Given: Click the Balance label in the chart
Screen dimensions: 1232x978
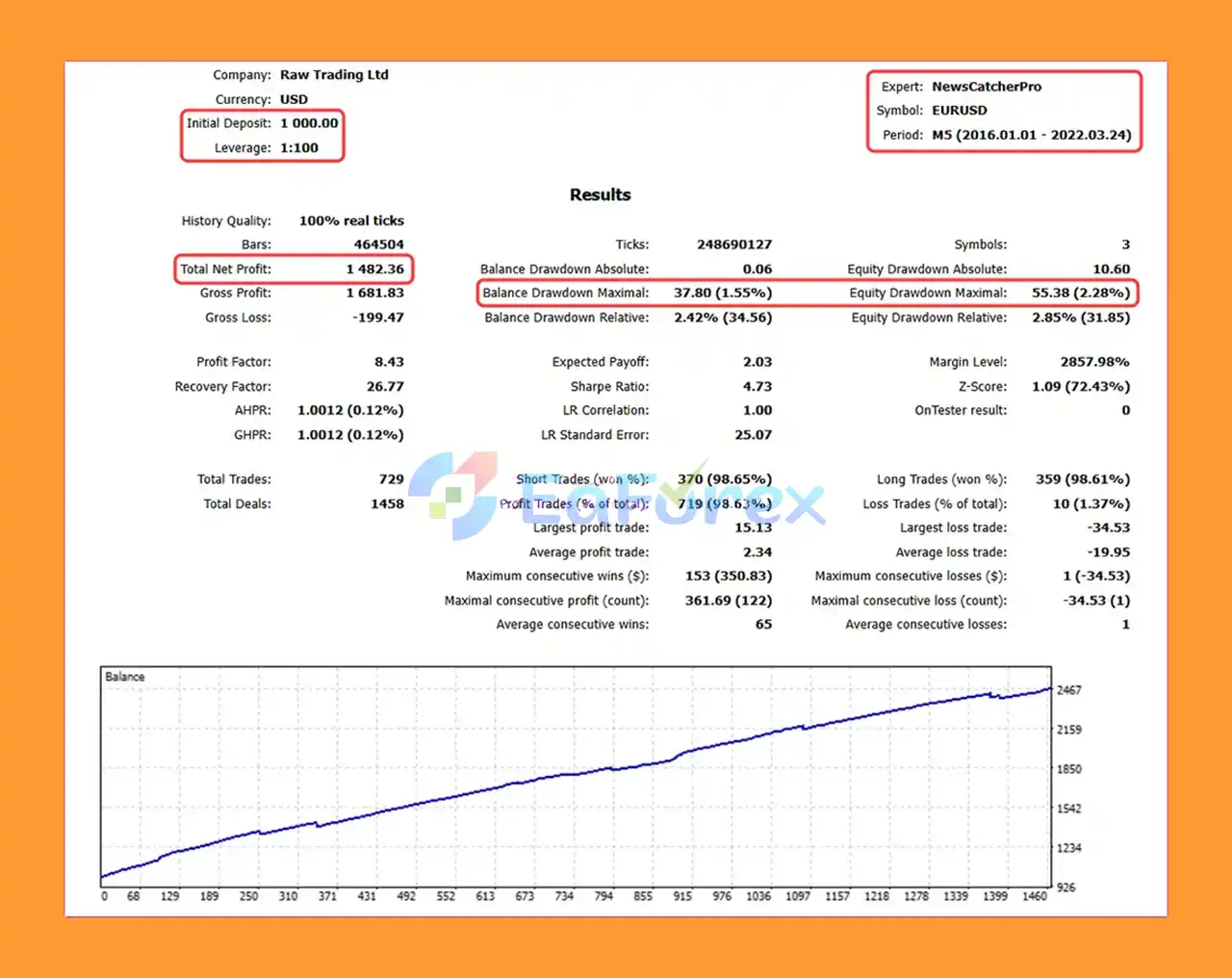Looking at the screenshot, I should click(125, 677).
